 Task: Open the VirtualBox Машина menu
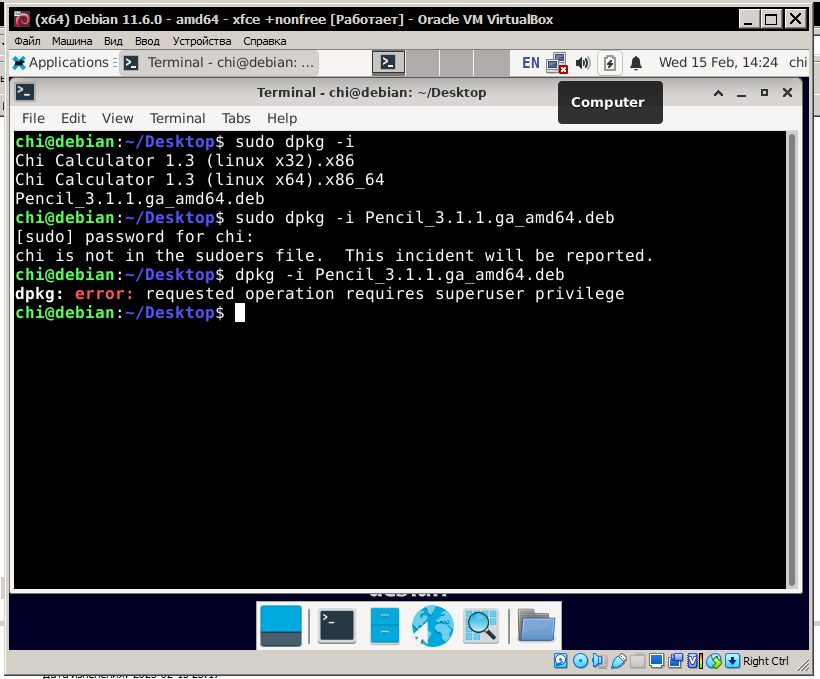pyautogui.click(x=72, y=41)
